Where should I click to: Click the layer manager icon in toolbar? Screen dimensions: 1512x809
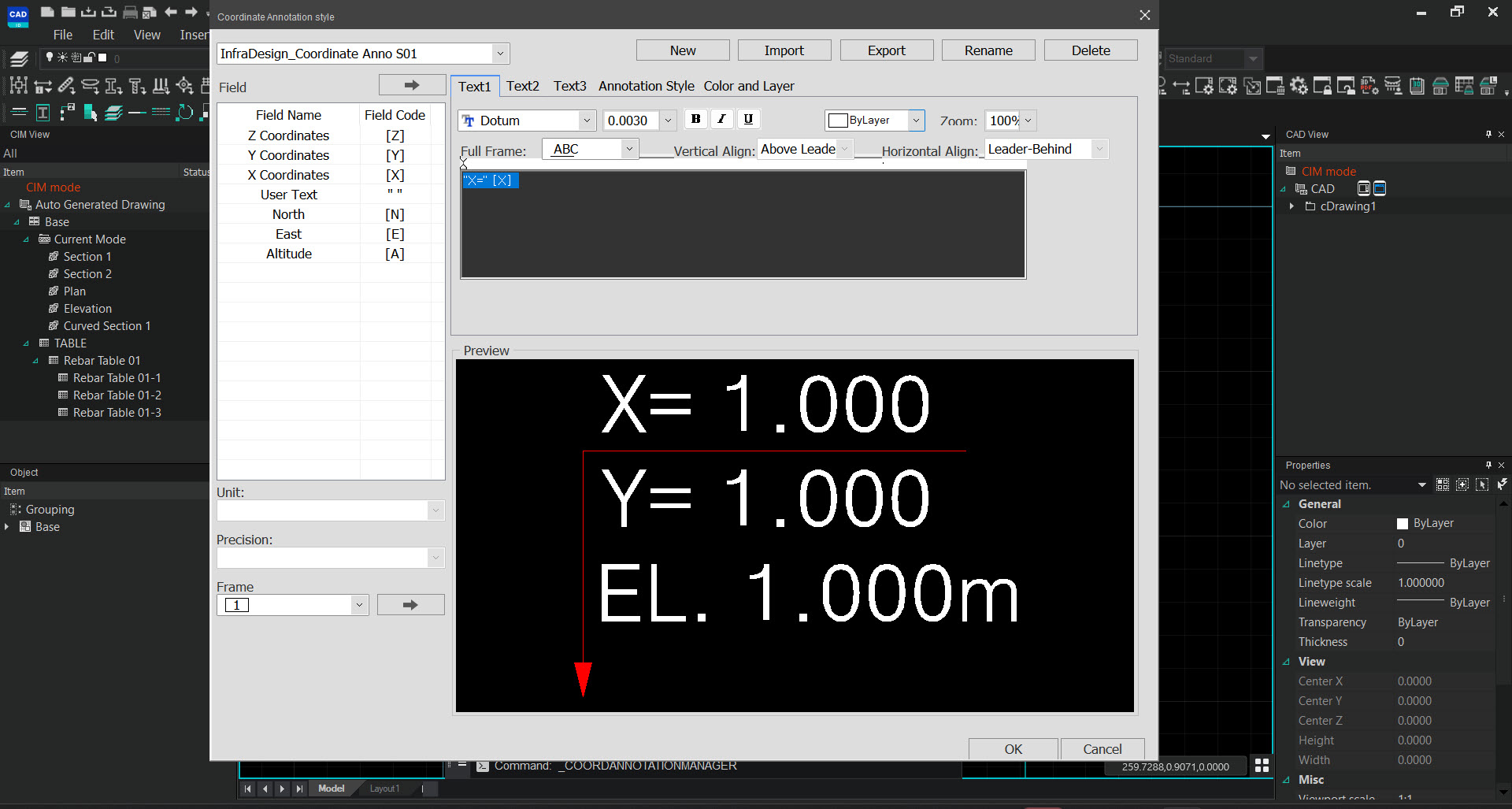coord(19,59)
